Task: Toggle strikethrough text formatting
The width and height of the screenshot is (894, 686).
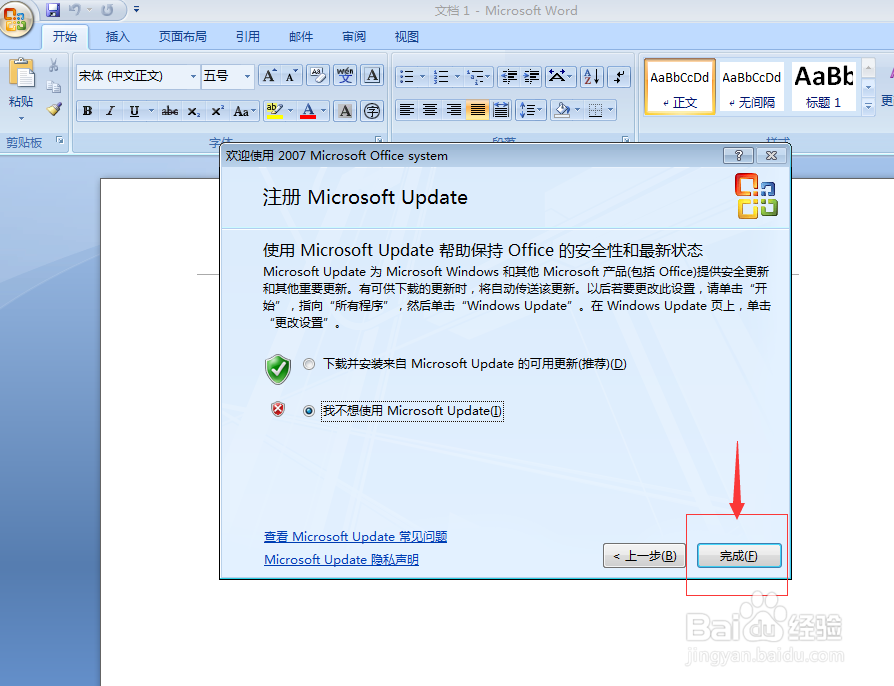Action: point(169,111)
